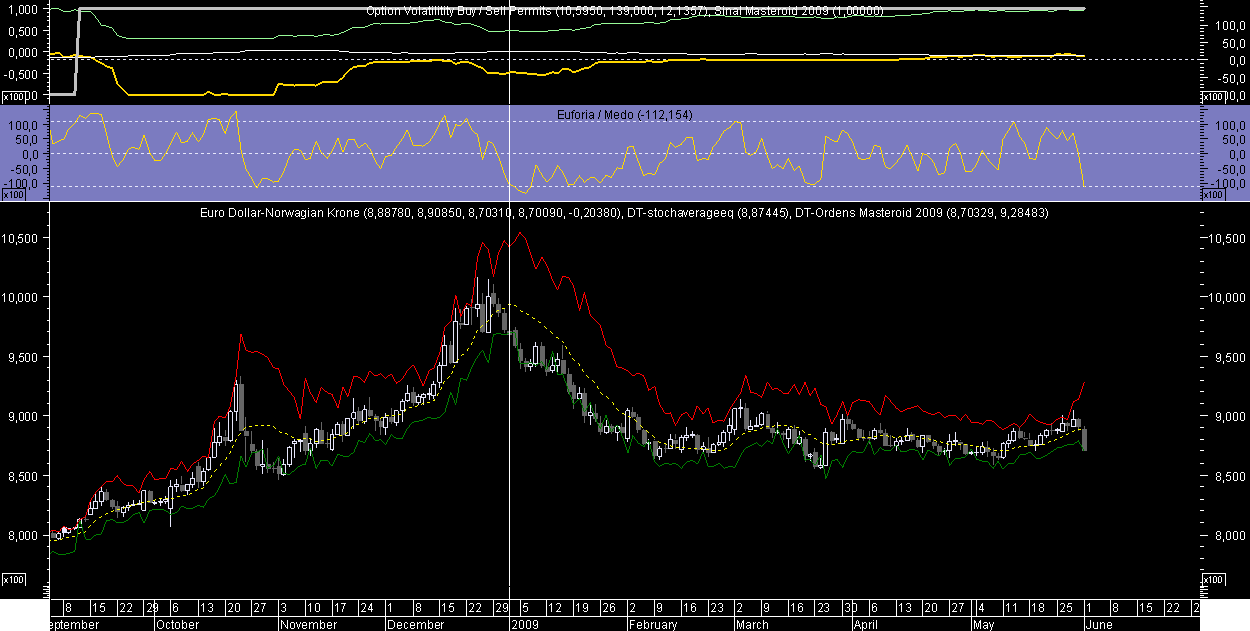Image resolution: width=1250 pixels, height=631 pixels.
Task: Click the December label on the time axis
Action: coord(415,624)
